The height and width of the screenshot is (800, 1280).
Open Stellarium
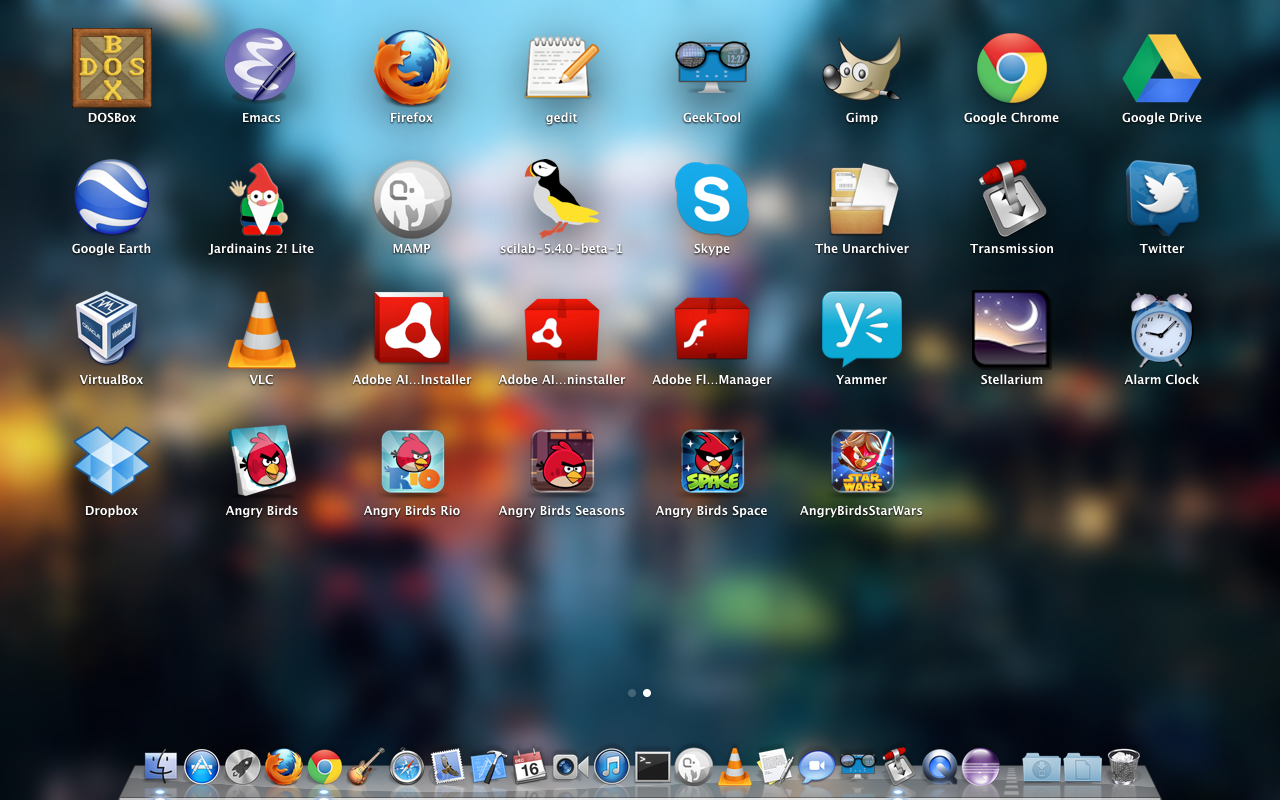[x=1012, y=329]
